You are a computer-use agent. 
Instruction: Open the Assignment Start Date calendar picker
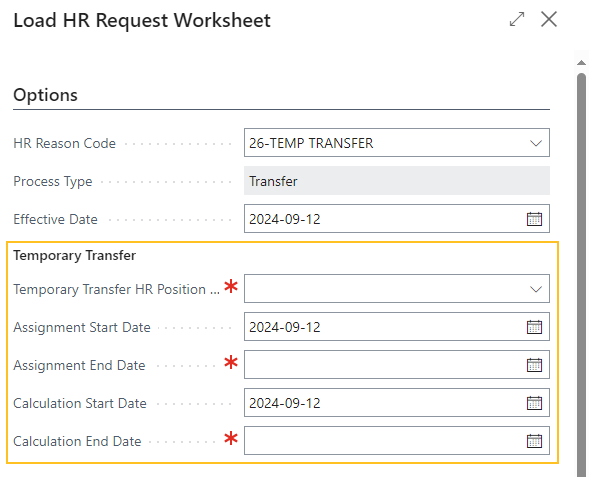point(534,327)
